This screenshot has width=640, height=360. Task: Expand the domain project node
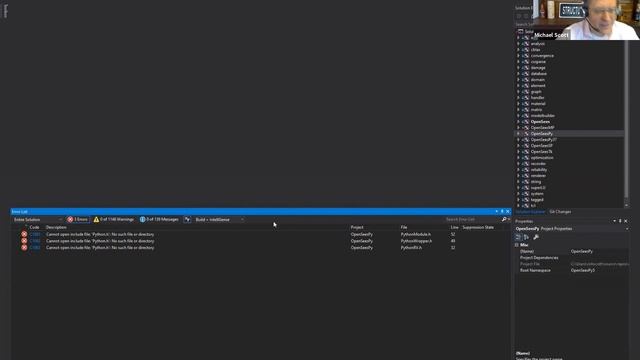[x=518, y=80]
